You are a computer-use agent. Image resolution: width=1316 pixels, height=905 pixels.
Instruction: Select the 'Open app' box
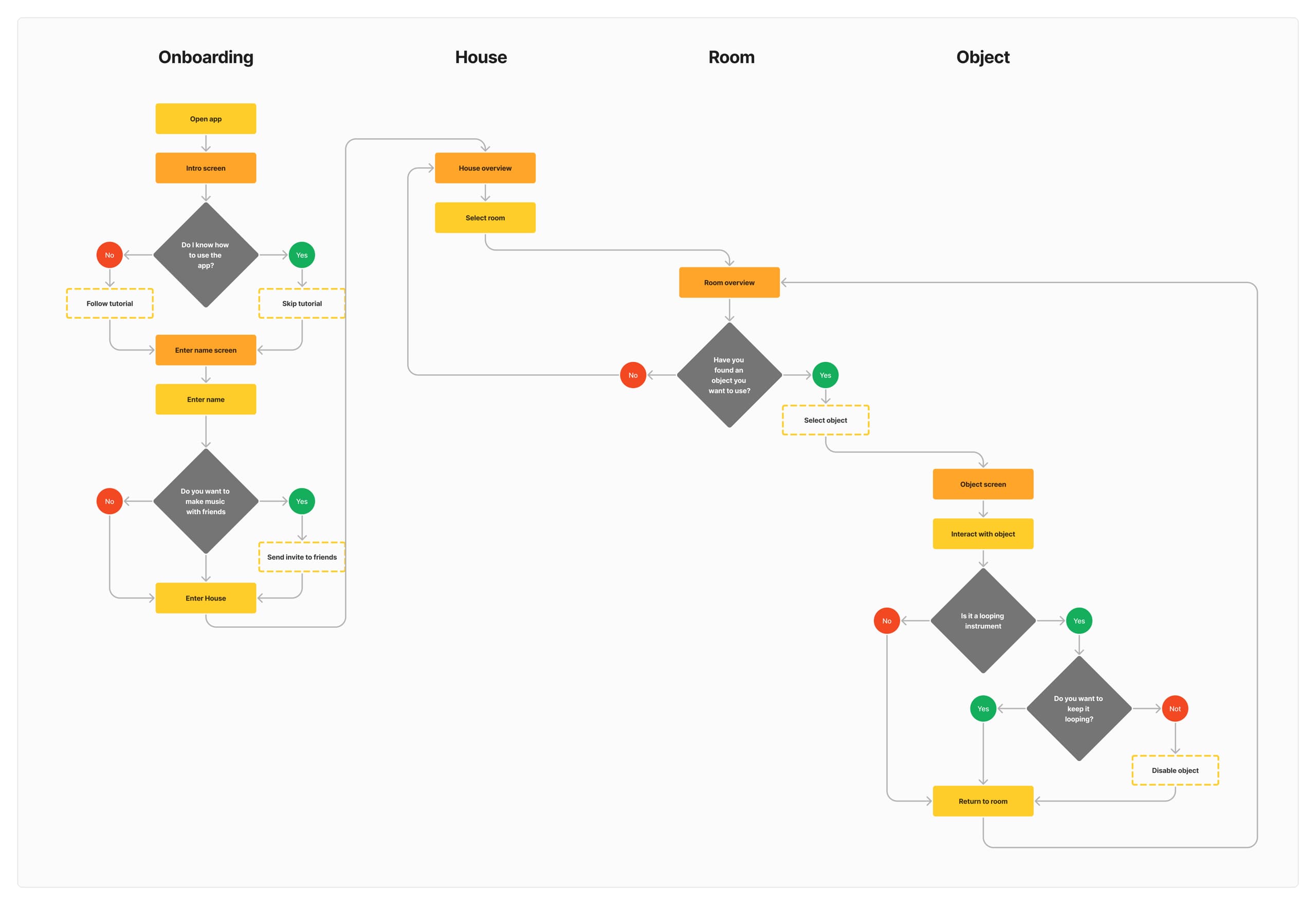coord(206,118)
